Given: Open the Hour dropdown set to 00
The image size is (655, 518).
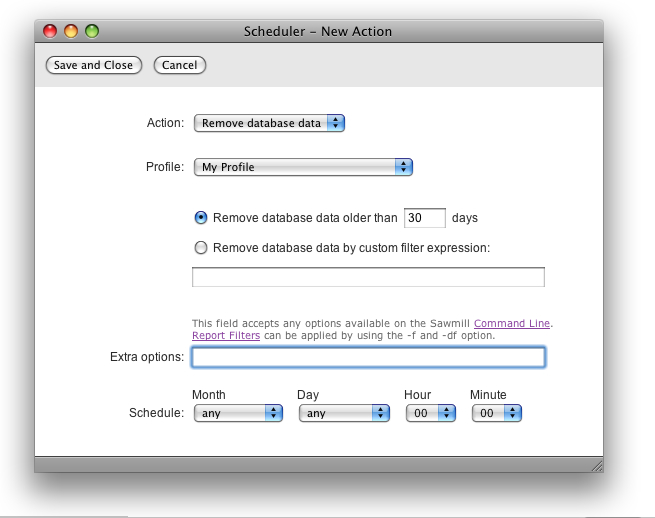Looking at the screenshot, I should tap(430, 413).
